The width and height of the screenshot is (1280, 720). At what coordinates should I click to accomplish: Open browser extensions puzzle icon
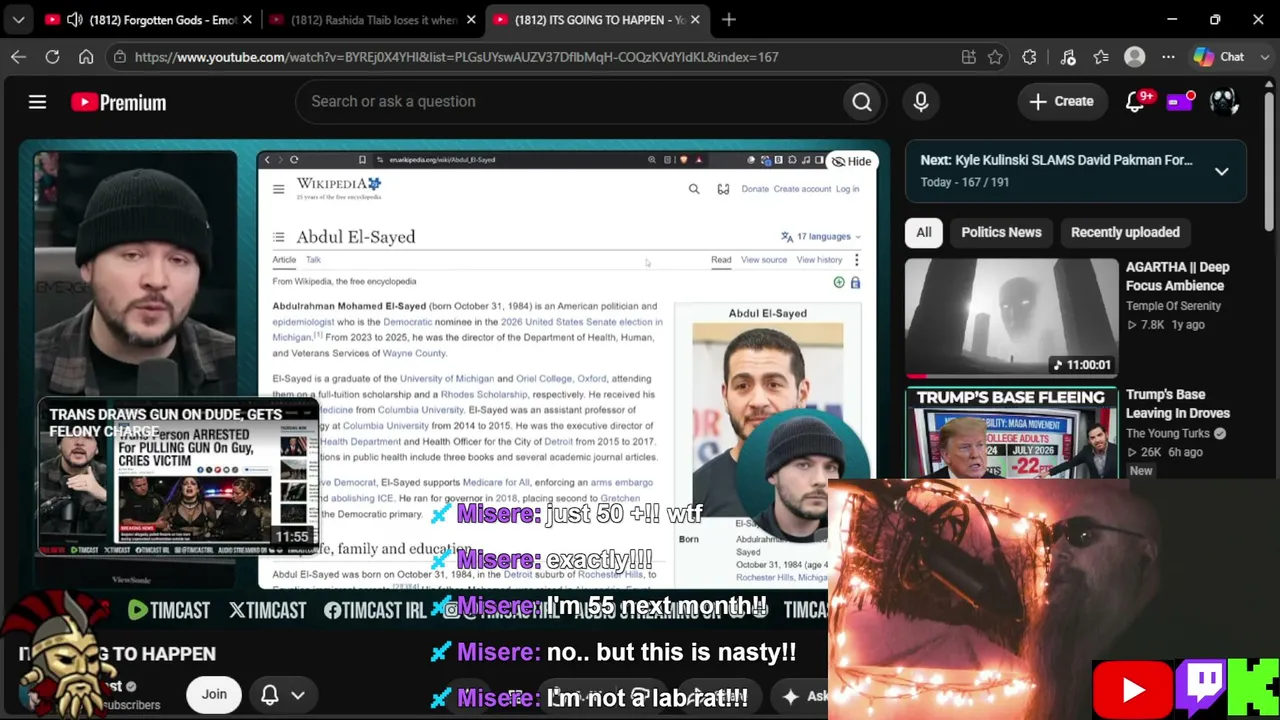(x=1029, y=57)
